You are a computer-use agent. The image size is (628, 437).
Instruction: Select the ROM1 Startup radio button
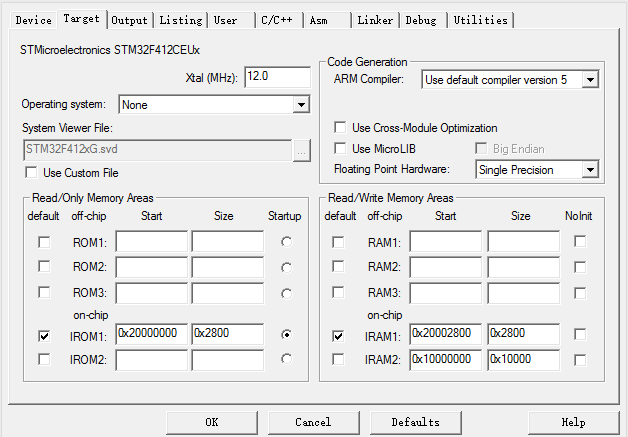point(286,242)
